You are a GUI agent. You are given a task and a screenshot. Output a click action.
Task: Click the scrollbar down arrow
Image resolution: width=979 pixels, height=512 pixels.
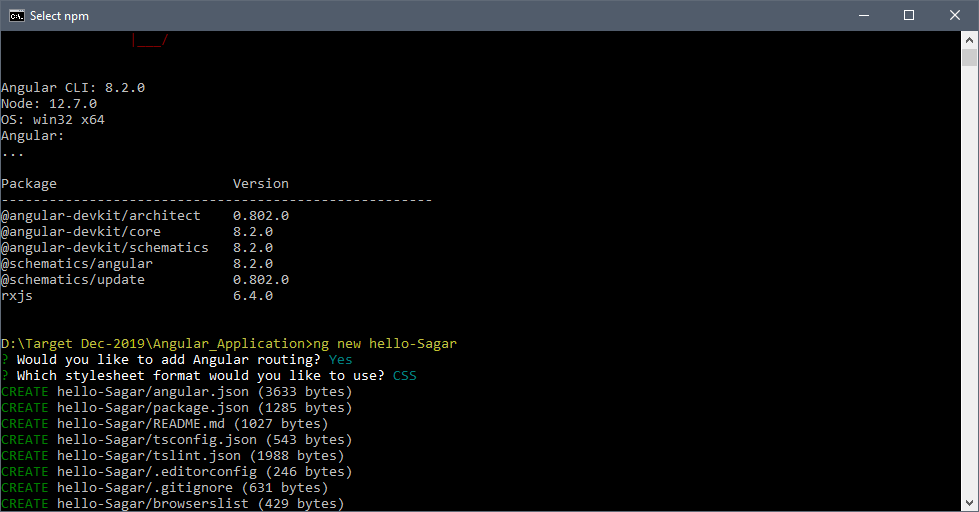click(969, 503)
